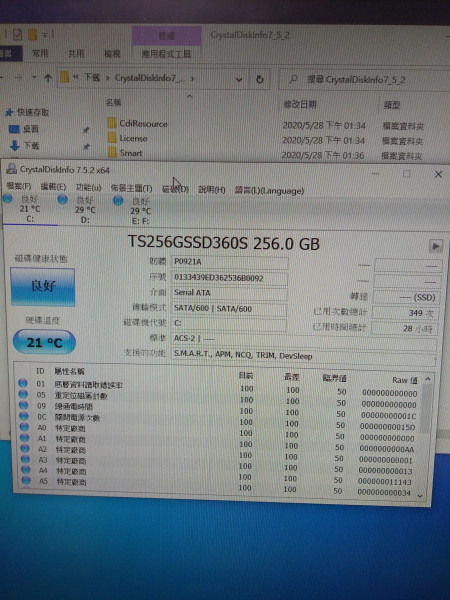The image size is (450, 600).
Task: Open the 檔案(F) menu
Action: pyautogui.click(x=19, y=187)
